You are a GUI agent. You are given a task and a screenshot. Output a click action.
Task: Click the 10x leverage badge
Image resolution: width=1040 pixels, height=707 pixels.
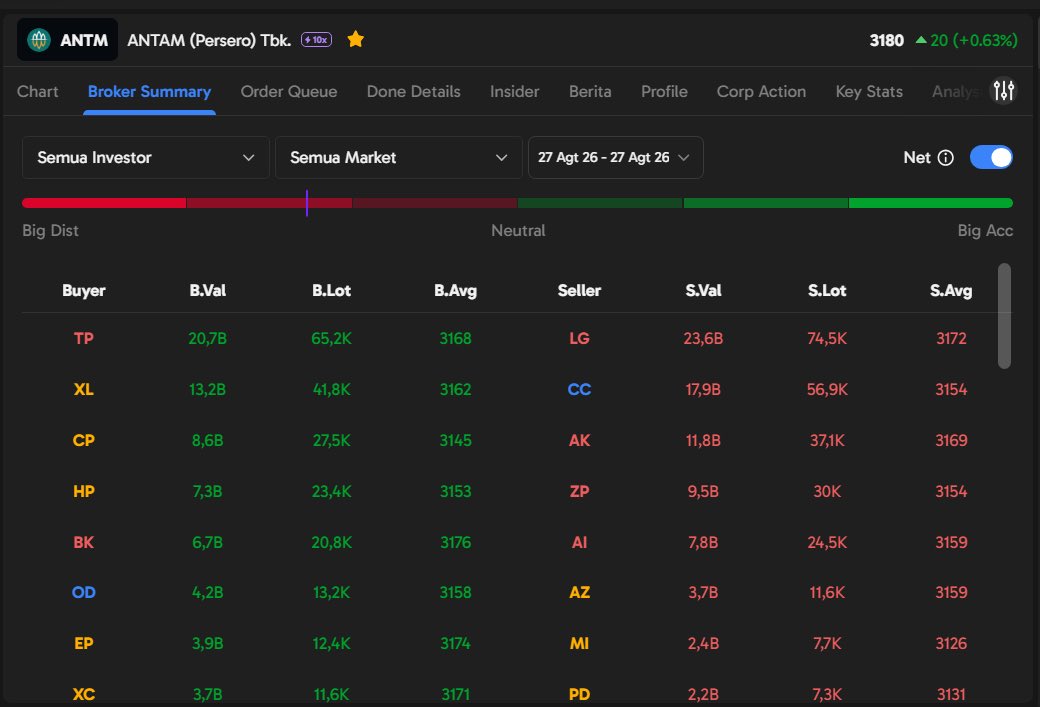(316, 40)
